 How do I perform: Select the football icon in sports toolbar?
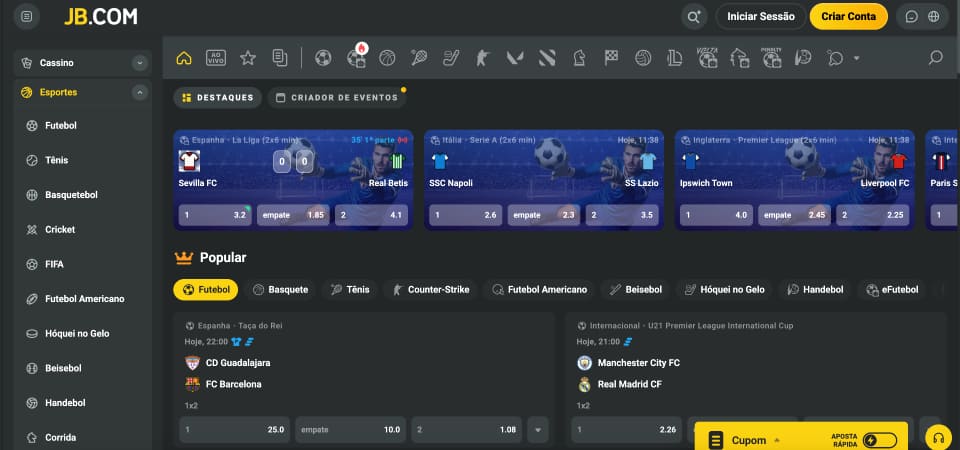point(323,58)
